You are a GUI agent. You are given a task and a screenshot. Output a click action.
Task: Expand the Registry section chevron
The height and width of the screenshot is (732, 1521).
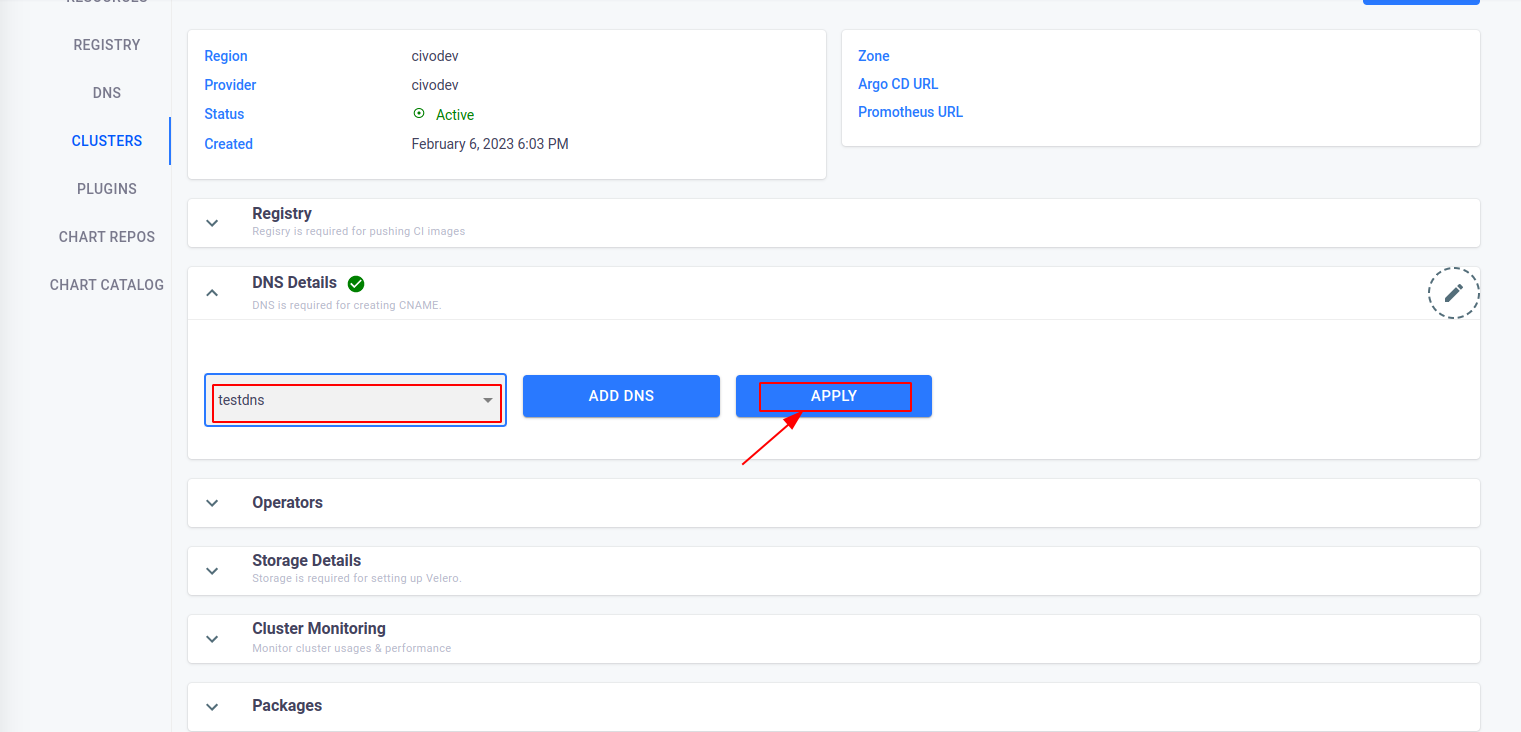coord(212,223)
